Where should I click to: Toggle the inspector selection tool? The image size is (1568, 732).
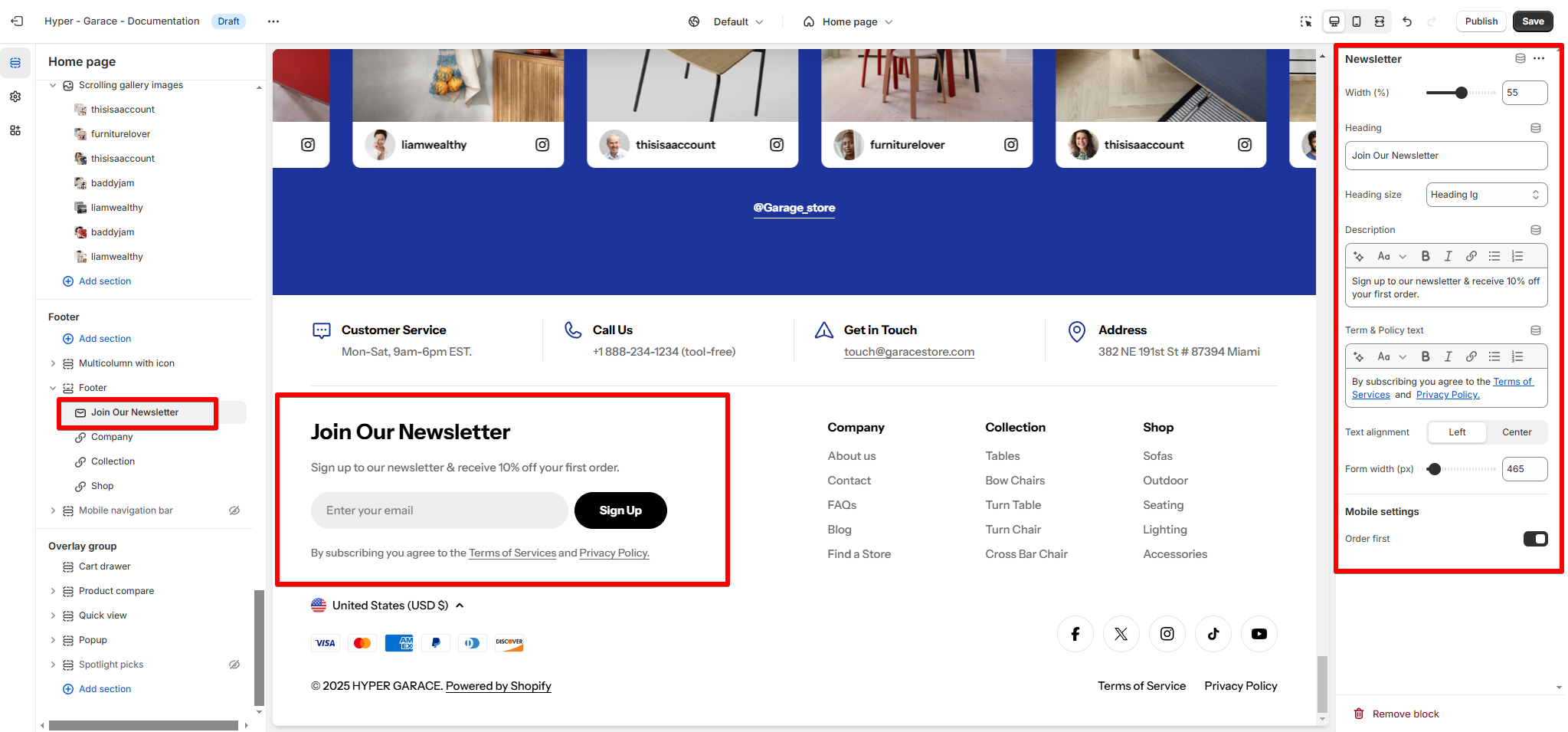pos(1306,21)
